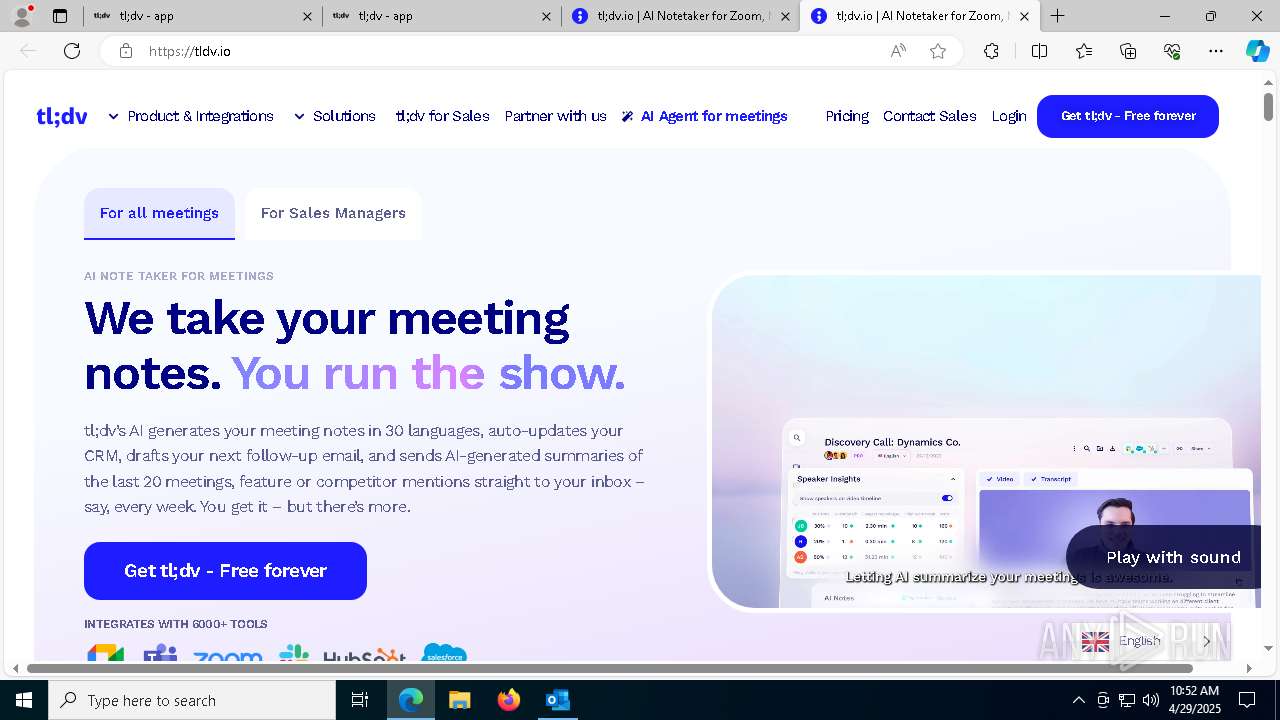This screenshot has width=1280, height=720.
Task: Click the vertical page scrollbar
Action: coord(1268,105)
